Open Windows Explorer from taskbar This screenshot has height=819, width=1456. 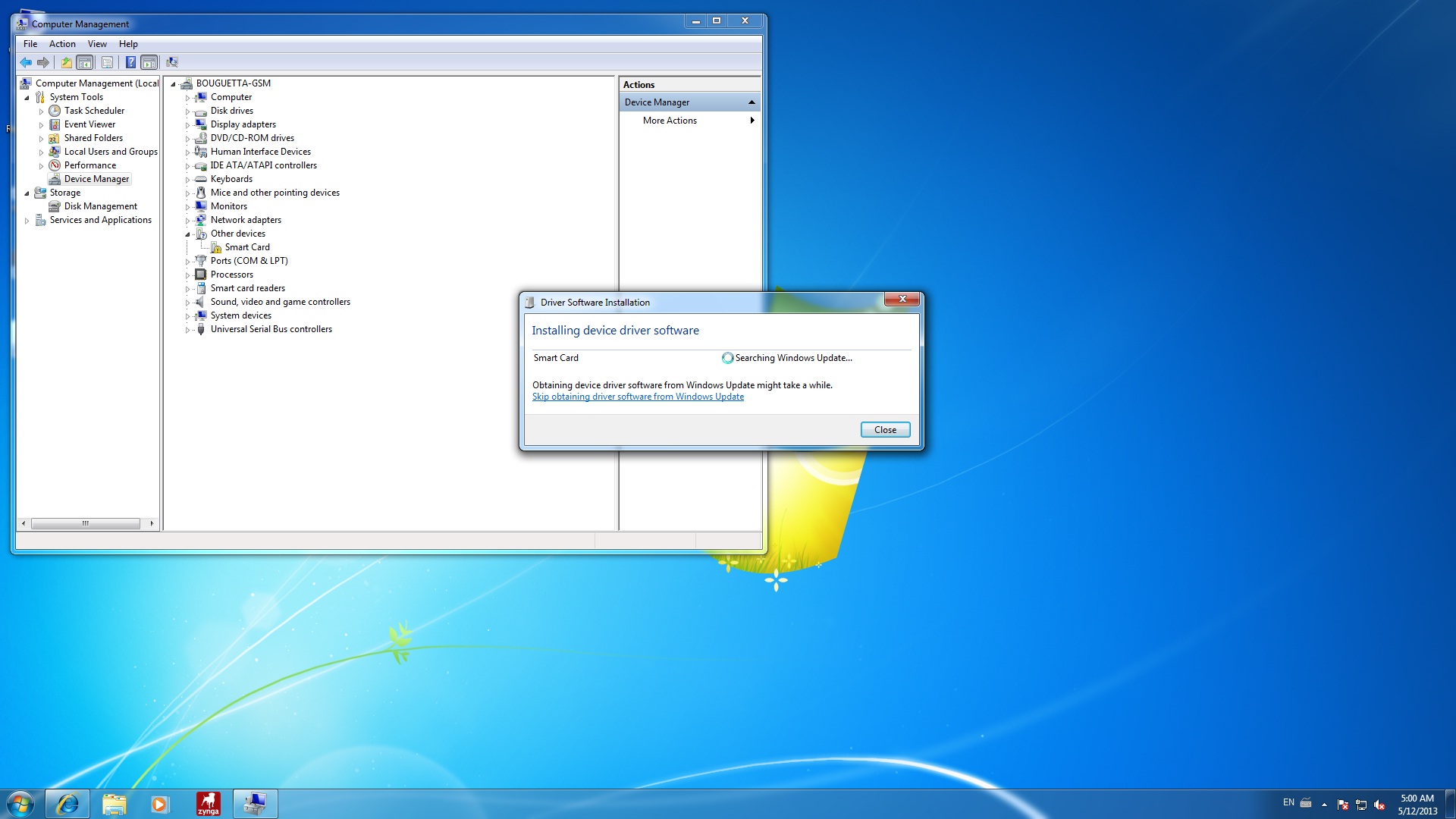coord(114,804)
